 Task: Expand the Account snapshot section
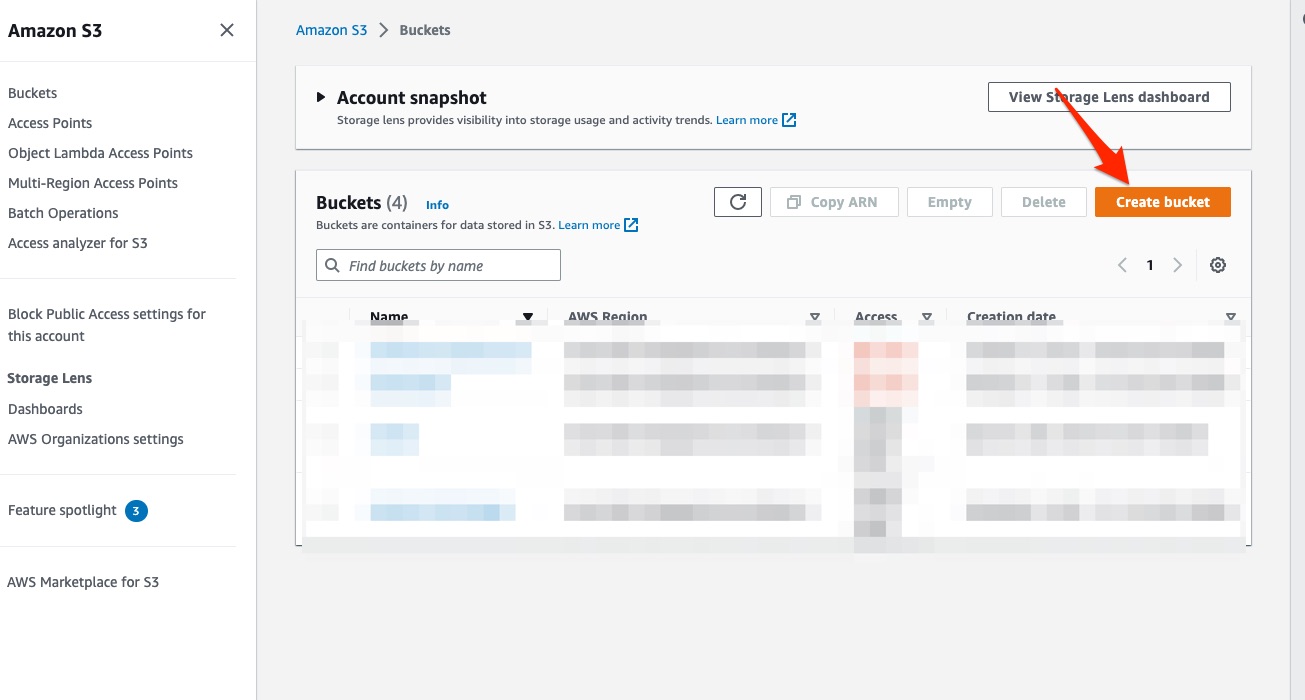[x=320, y=97]
